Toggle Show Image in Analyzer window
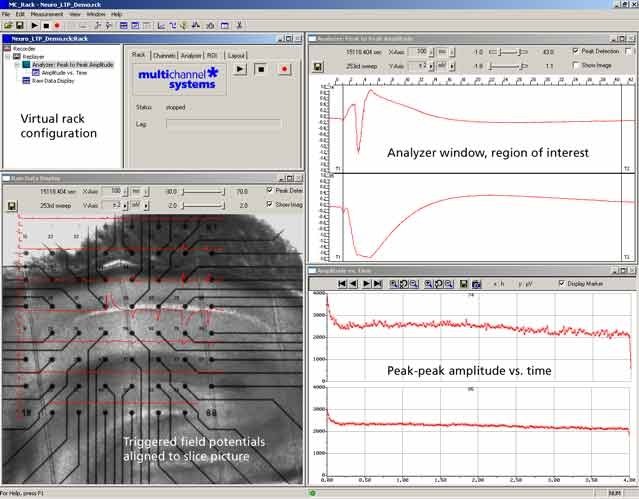Viewport: 639px width, 499px height. tap(575, 65)
